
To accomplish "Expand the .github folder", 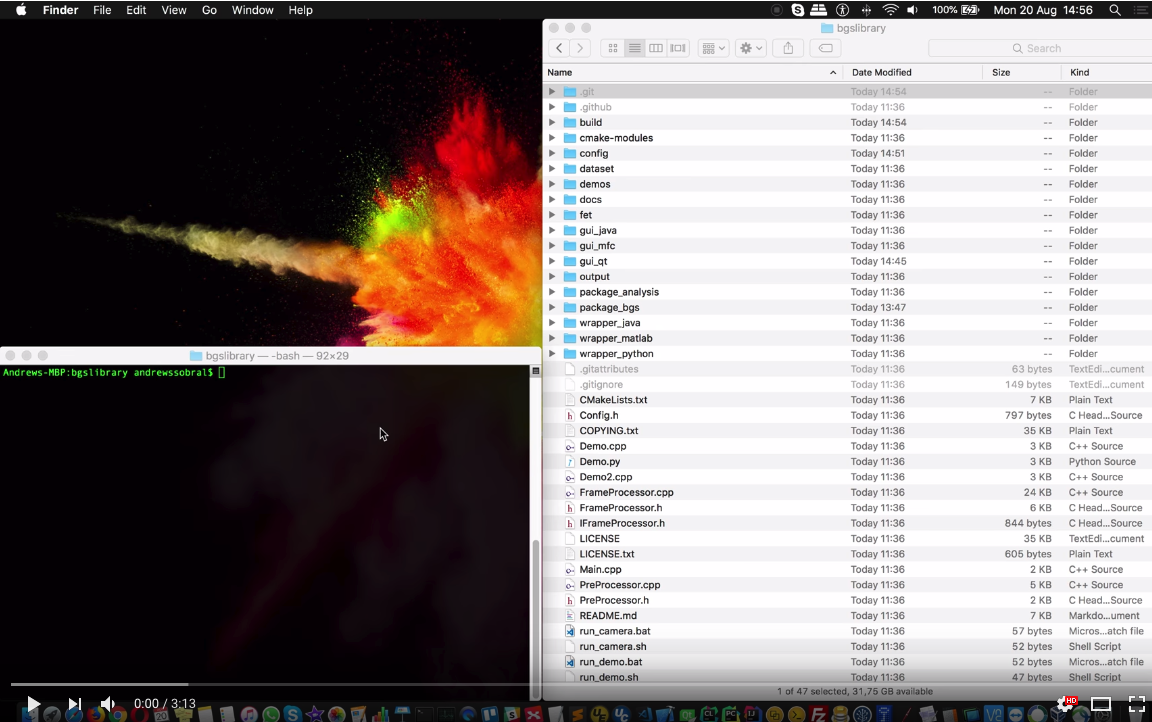I will tap(552, 107).
